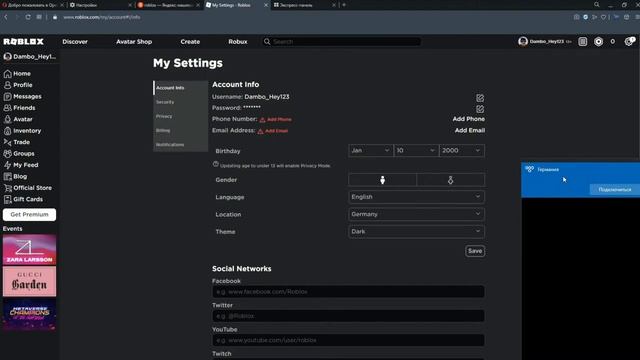
Task: Open Groups in the sidebar
Action: click(19, 153)
